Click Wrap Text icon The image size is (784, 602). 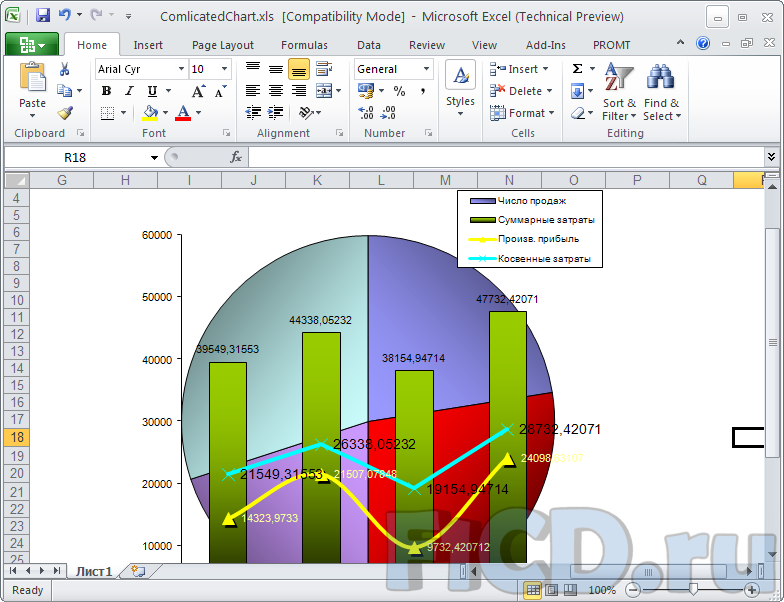click(324, 68)
